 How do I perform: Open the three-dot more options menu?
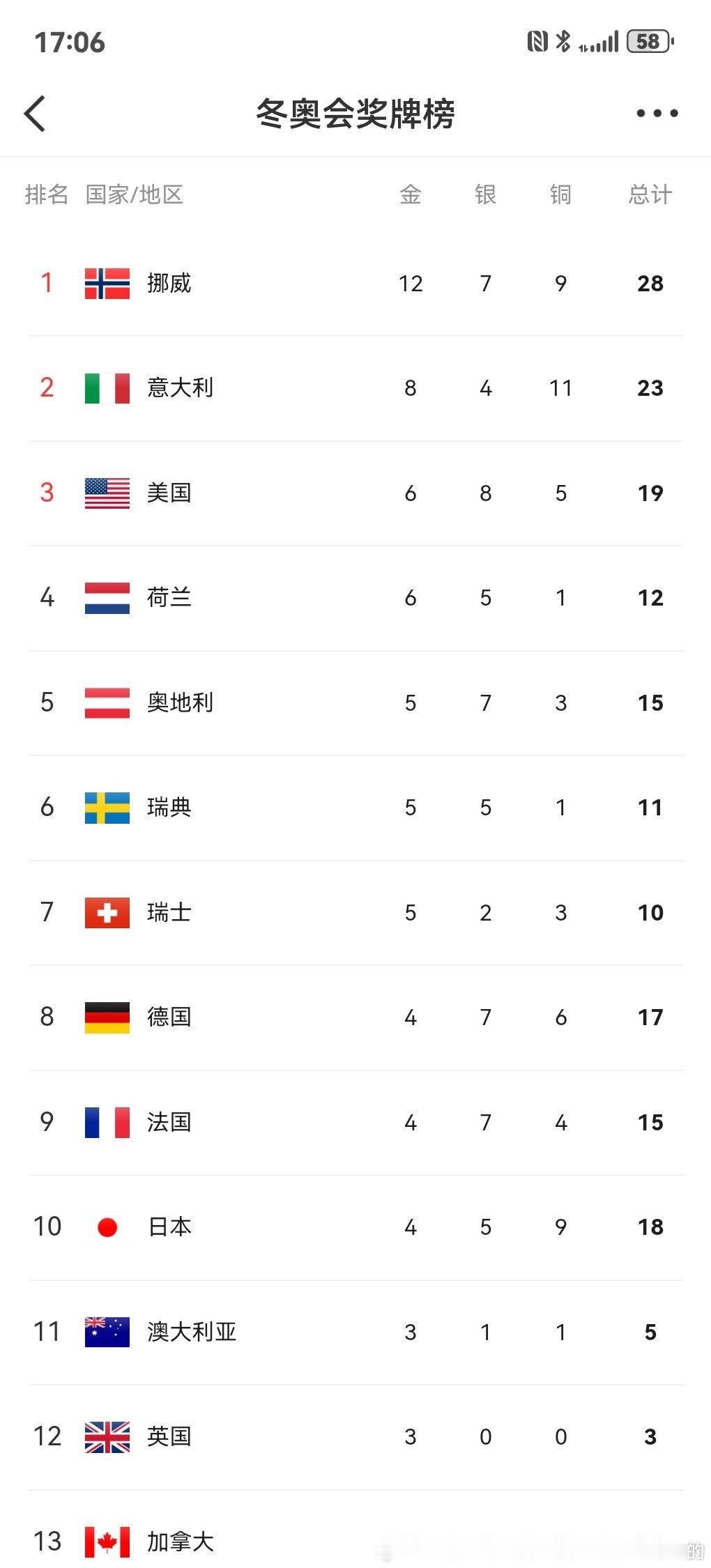point(657,113)
